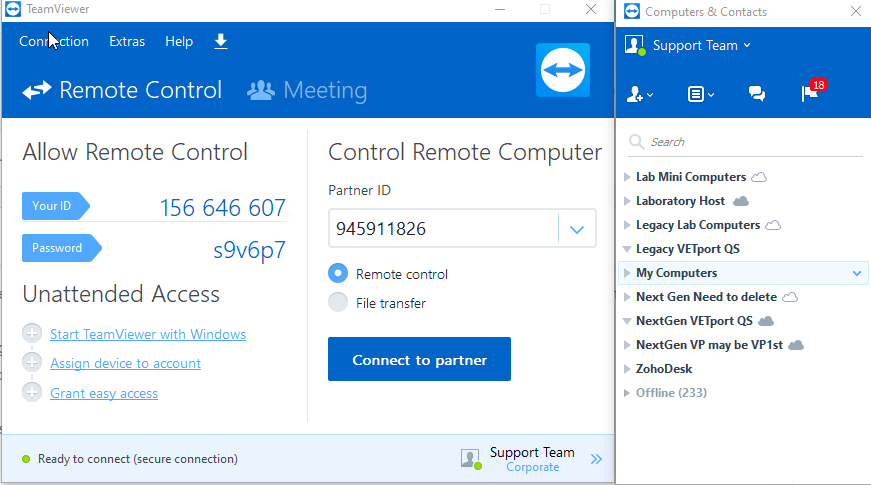Collapse the NextGen VETport QS group
Viewport: 871px width, 485px height.
click(627, 321)
